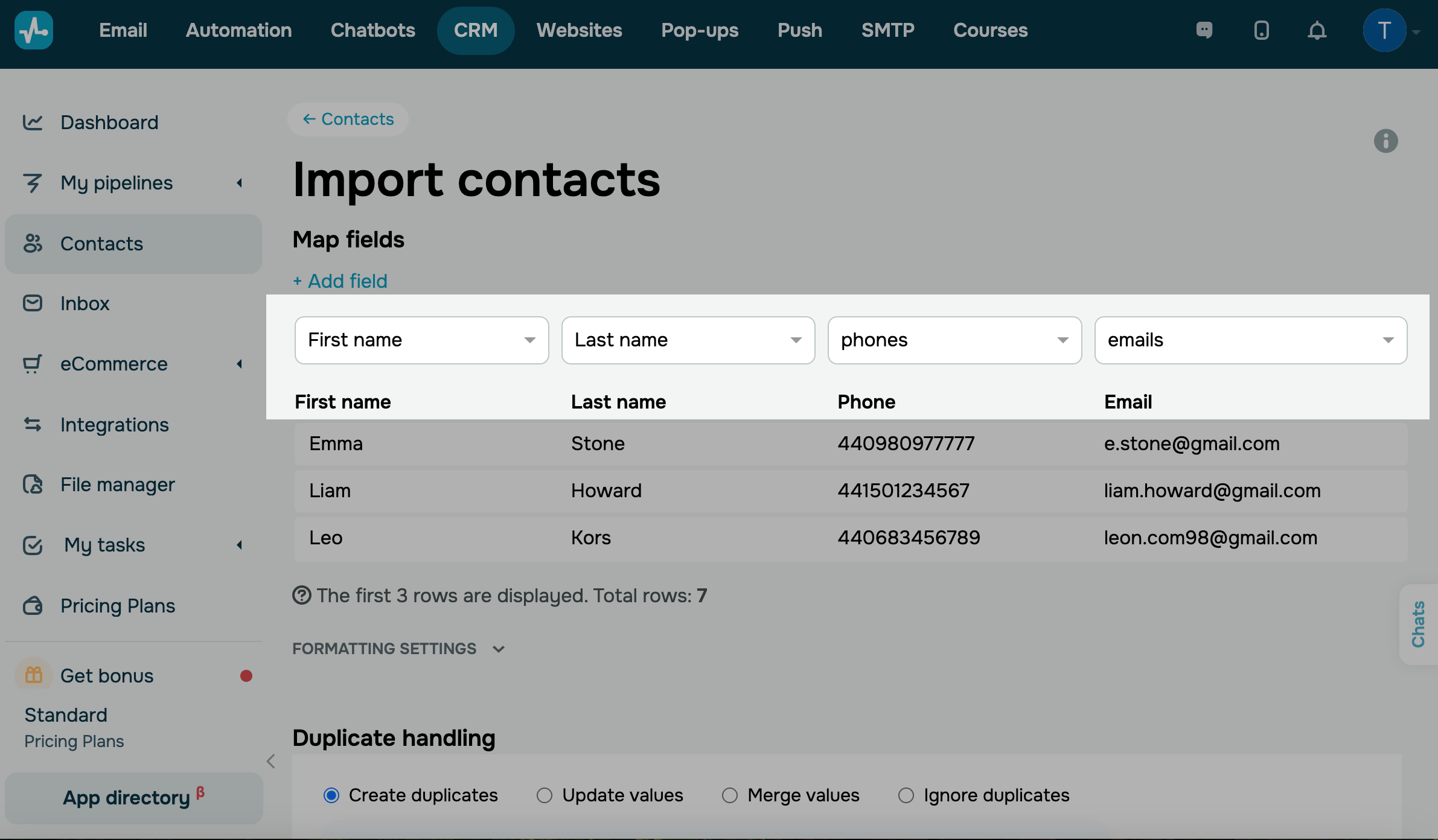The width and height of the screenshot is (1438, 840).
Task: Click the Add field link
Action: [340, 281]
